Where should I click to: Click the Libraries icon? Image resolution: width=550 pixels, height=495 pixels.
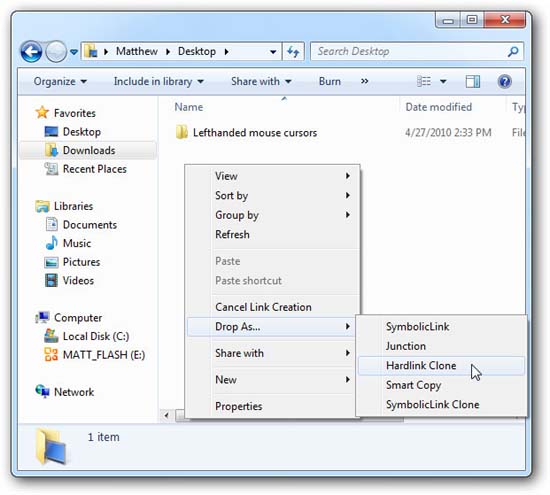tap(42, 206)
